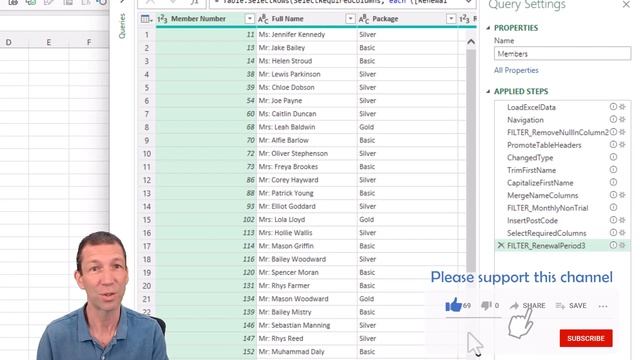Open settings gear for FILTER_RenewalPeriod3 step

coord(622,245)
